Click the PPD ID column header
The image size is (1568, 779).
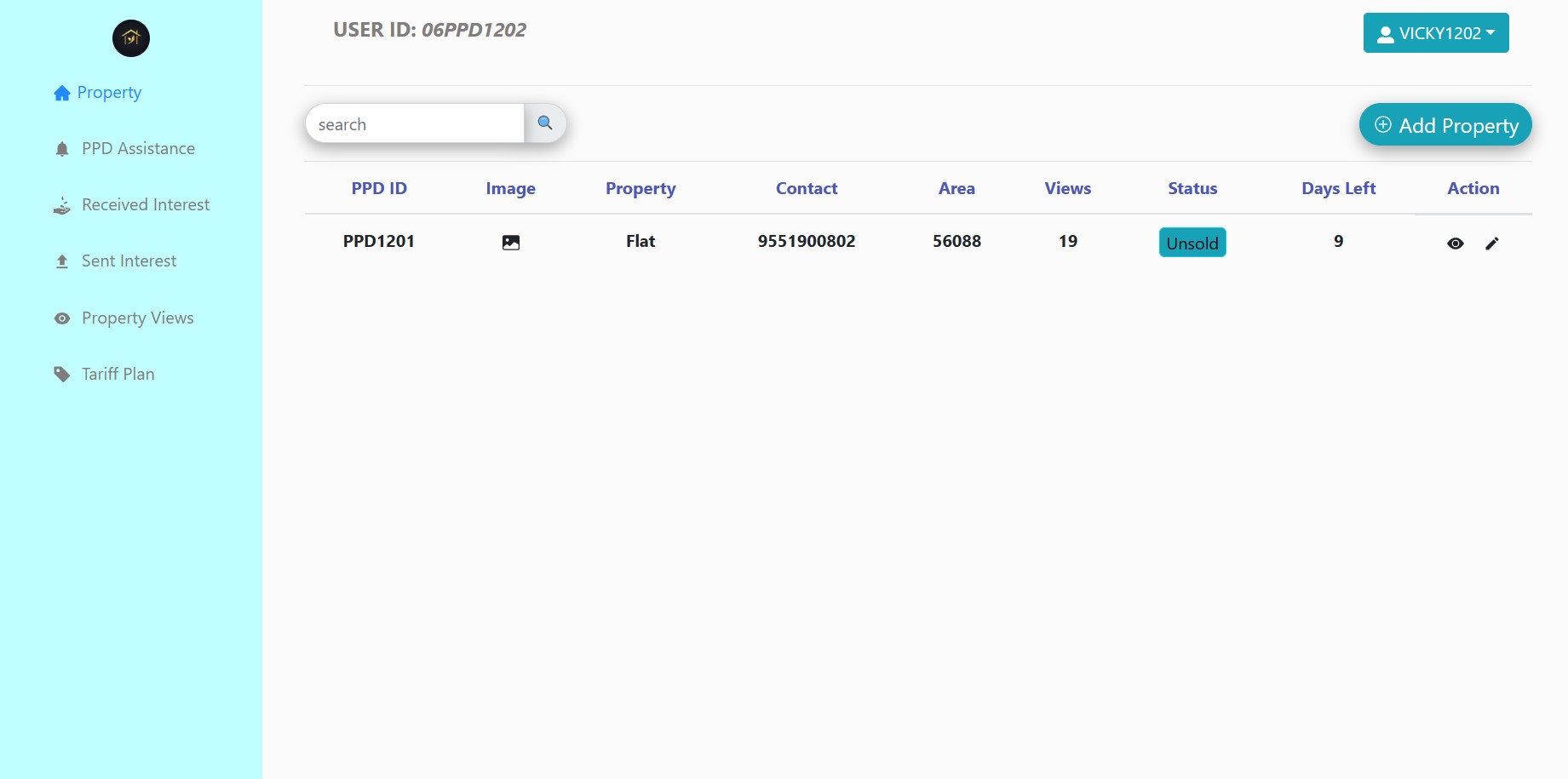click(x=379, y=188)
